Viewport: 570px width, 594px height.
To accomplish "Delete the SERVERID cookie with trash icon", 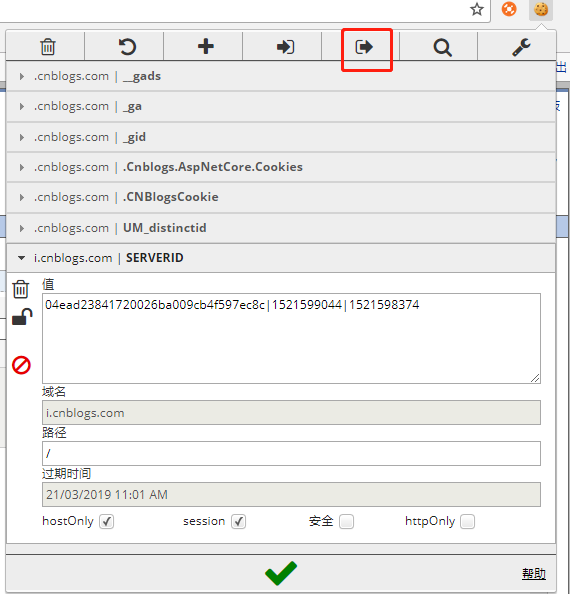I will [21, 289].
